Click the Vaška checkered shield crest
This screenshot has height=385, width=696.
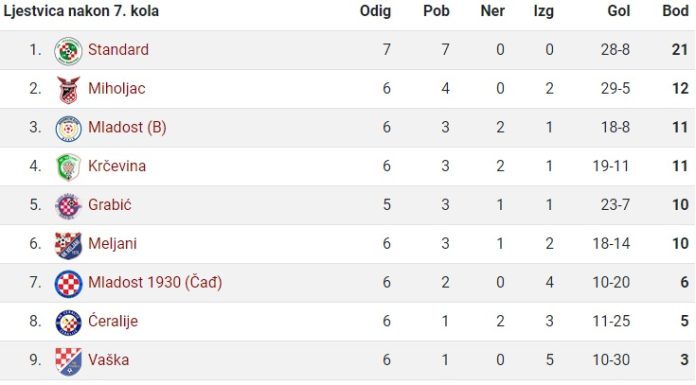click(68, 361)
